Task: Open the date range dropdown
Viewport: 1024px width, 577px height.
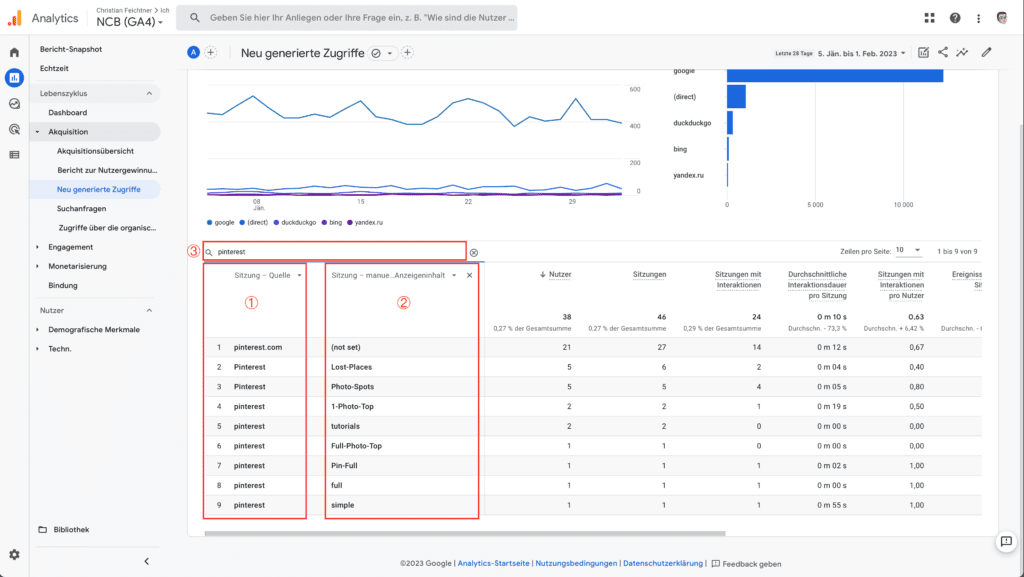Action: click(x=861, y=53)
